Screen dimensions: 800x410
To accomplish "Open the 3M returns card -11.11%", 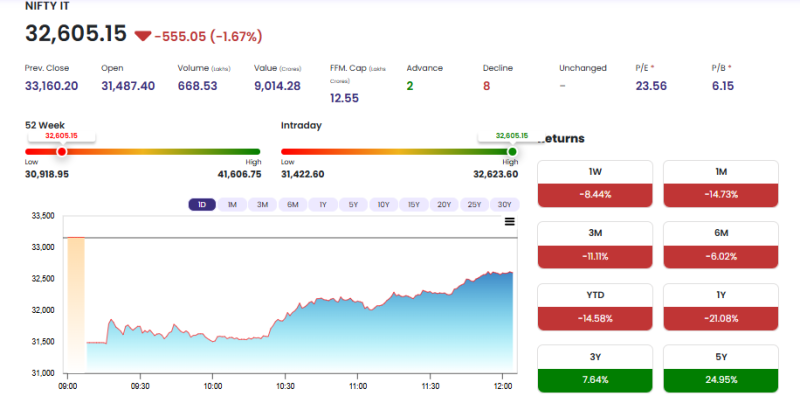I will coord(595,245).
